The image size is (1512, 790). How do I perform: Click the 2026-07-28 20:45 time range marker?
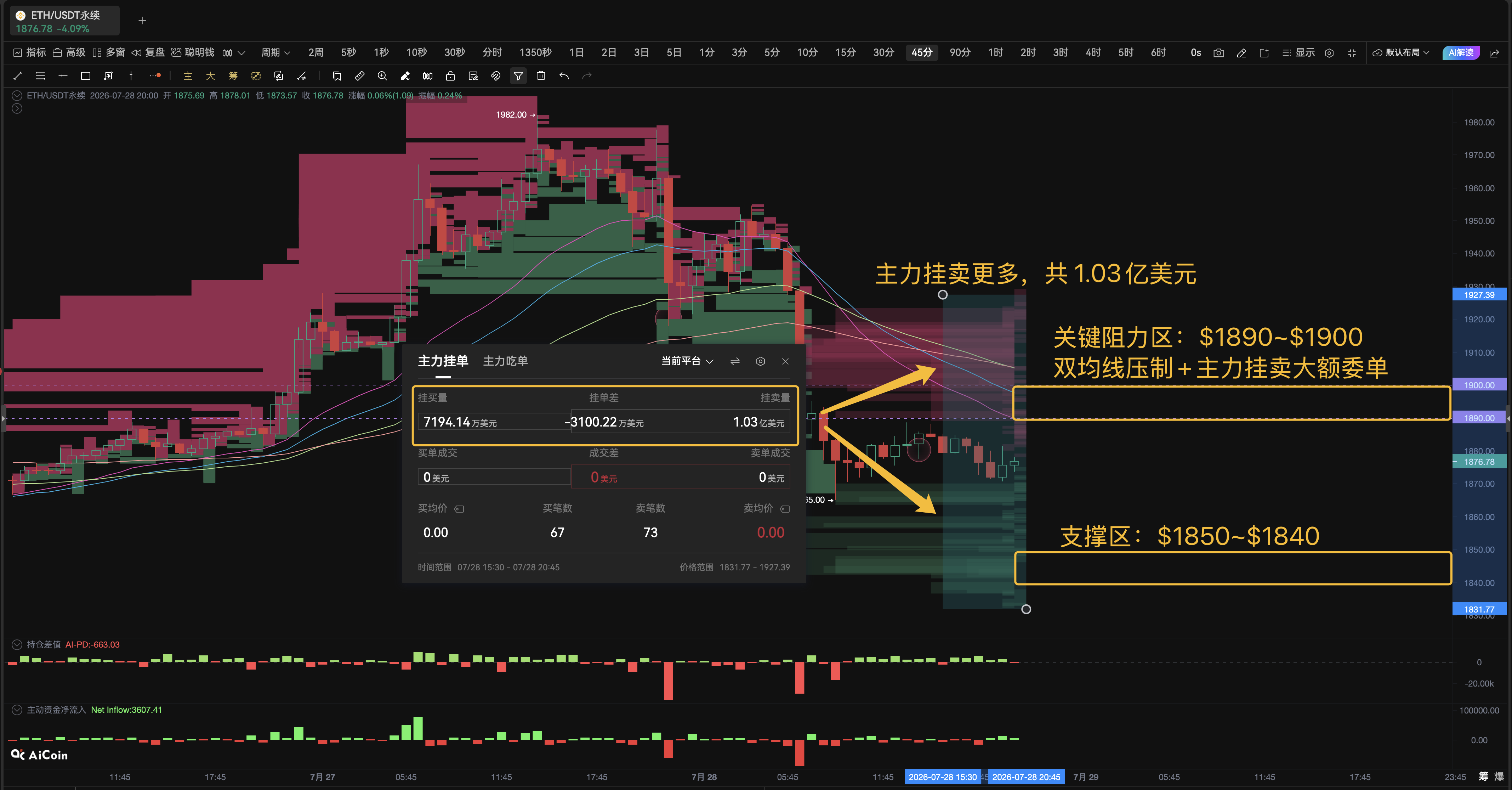(1026, 777)
